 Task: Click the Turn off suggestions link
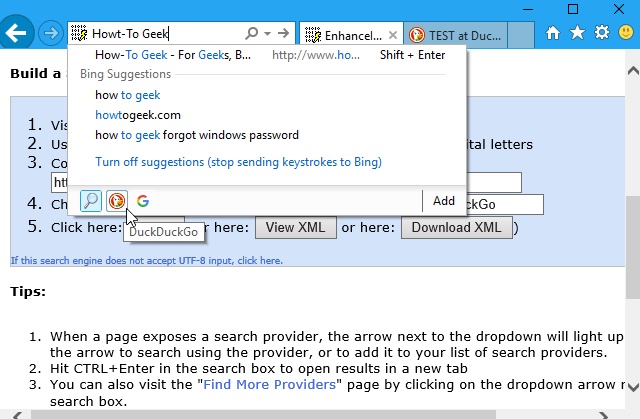(238, 162)
